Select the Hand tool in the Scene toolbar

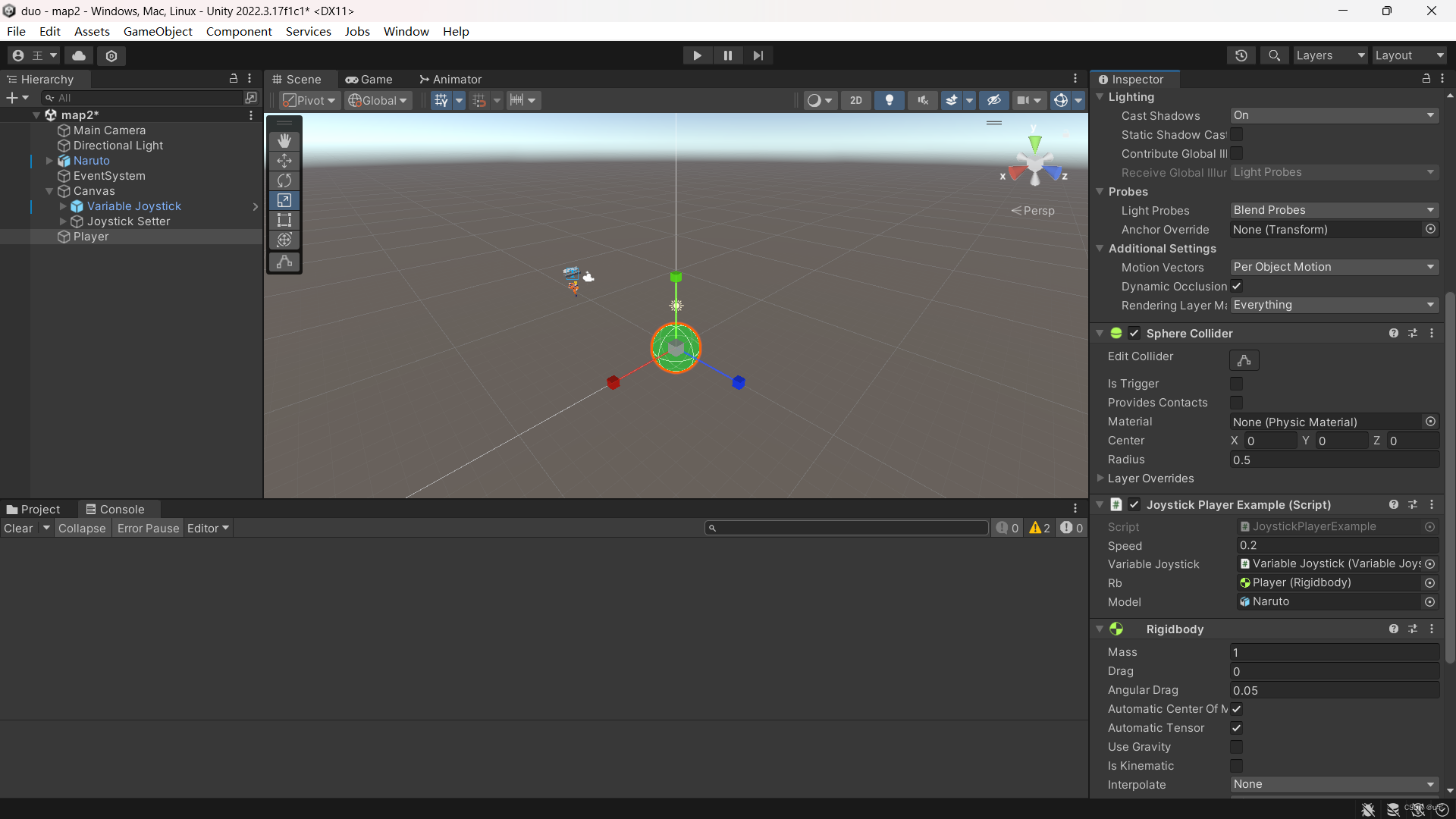284,140
